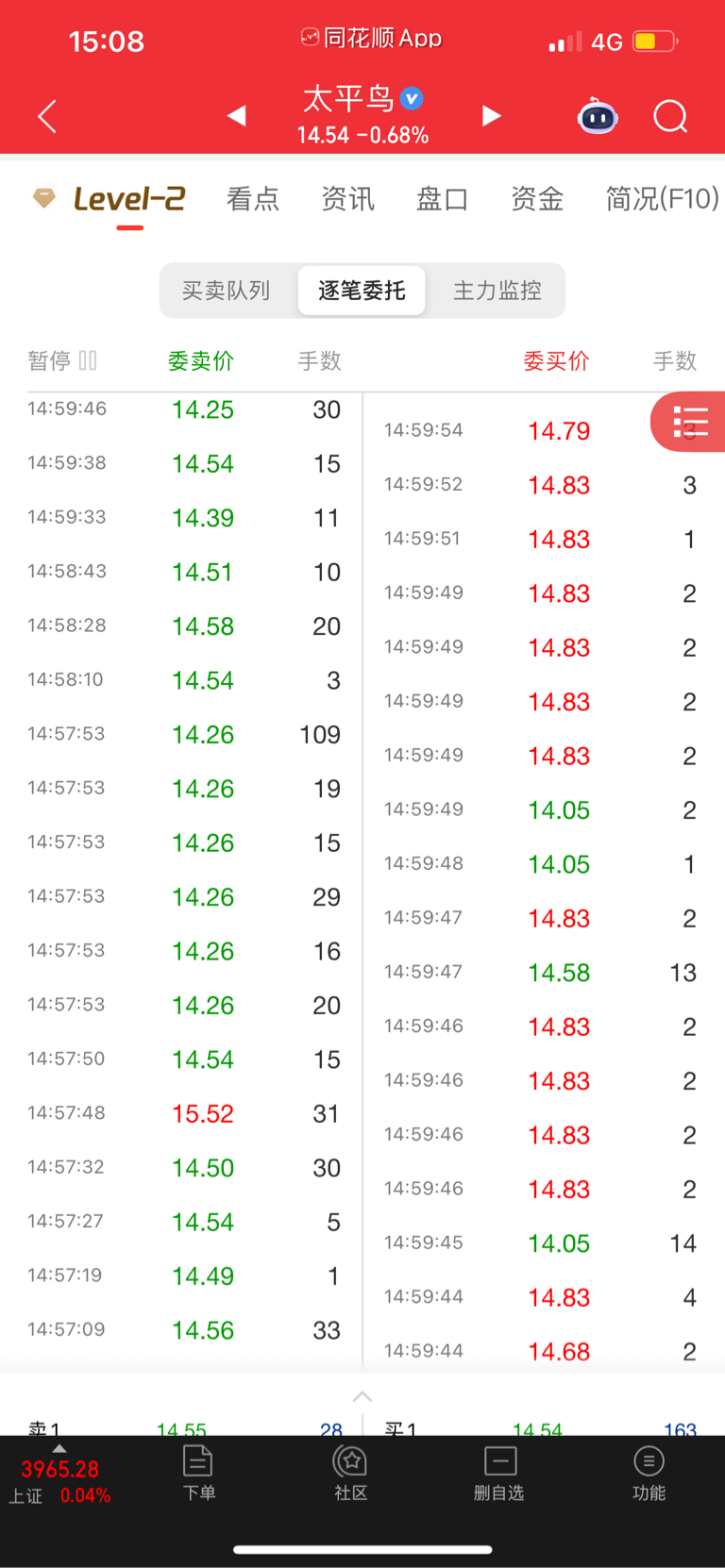Open the red floating list button
This screenshot has width=725, height=1568.
pos(688,422)
